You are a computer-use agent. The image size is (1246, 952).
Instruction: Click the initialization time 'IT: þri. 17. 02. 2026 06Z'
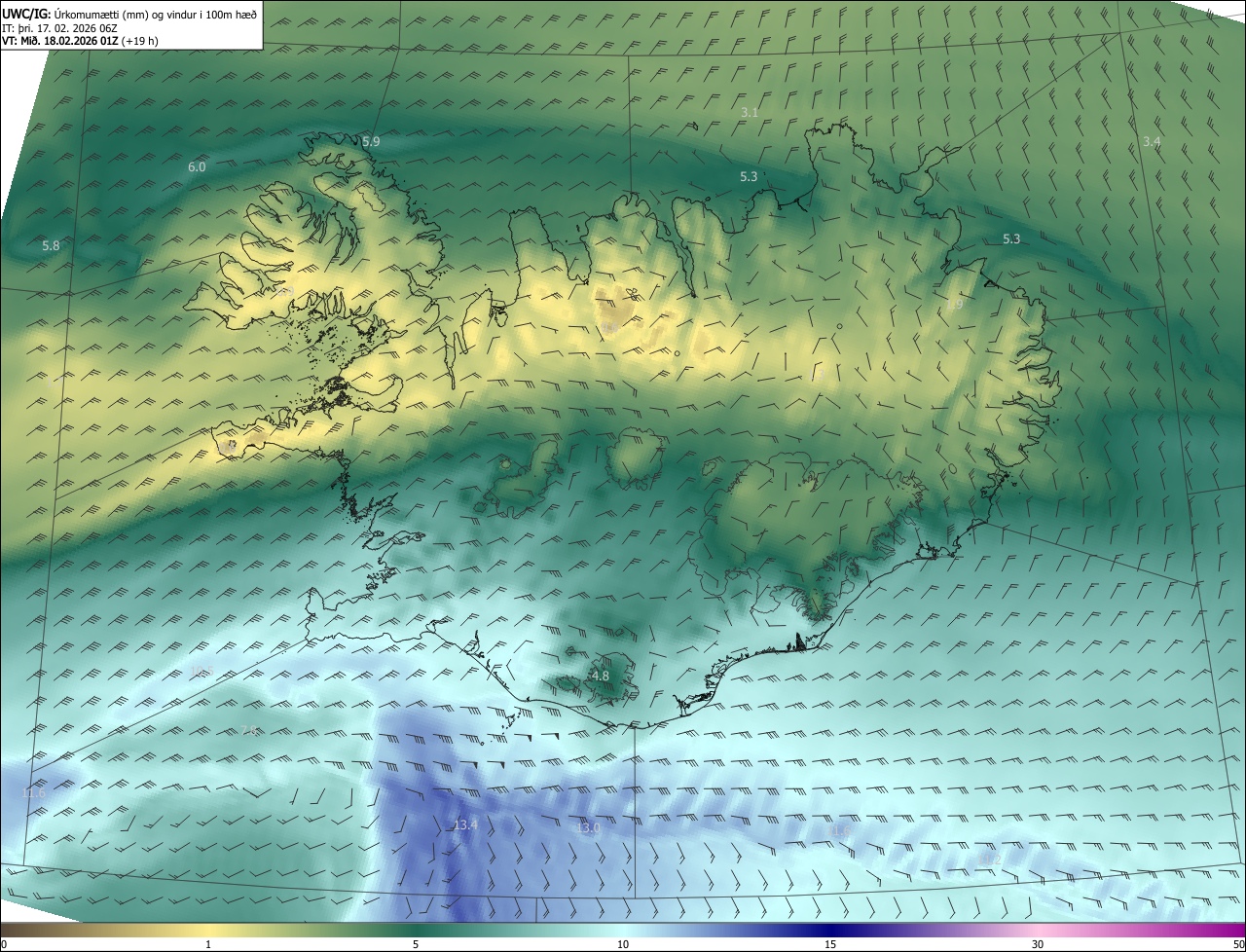coord(60,28)
